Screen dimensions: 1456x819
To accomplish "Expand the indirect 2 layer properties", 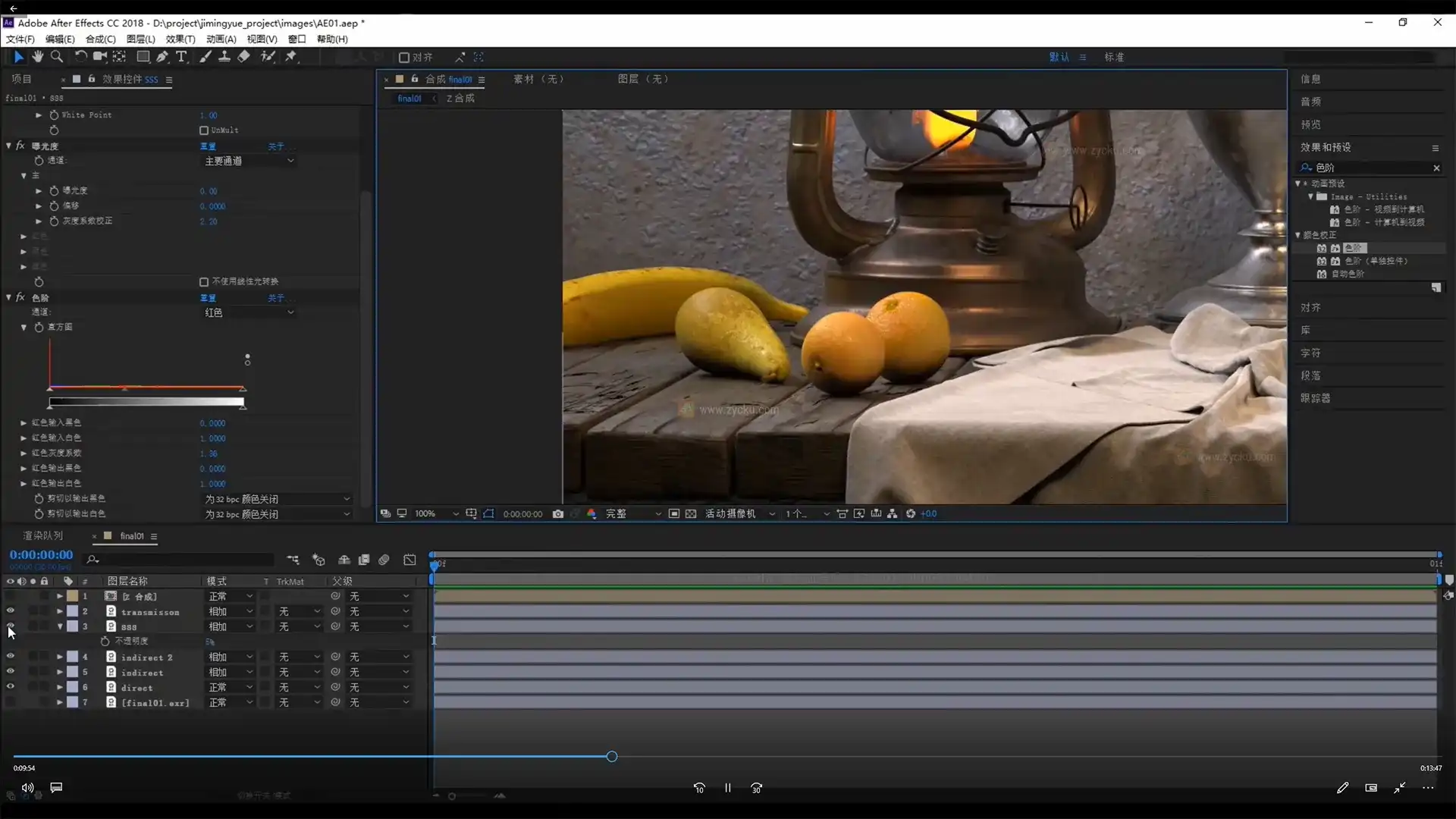I will pos(59,657).
